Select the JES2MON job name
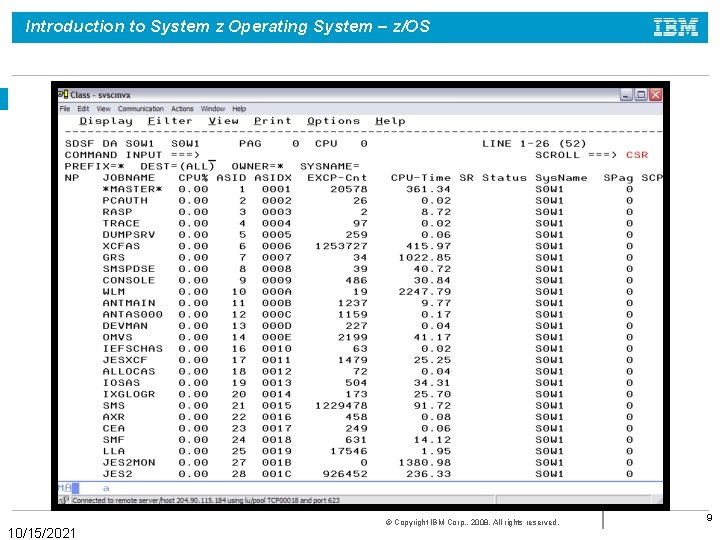 129,463
